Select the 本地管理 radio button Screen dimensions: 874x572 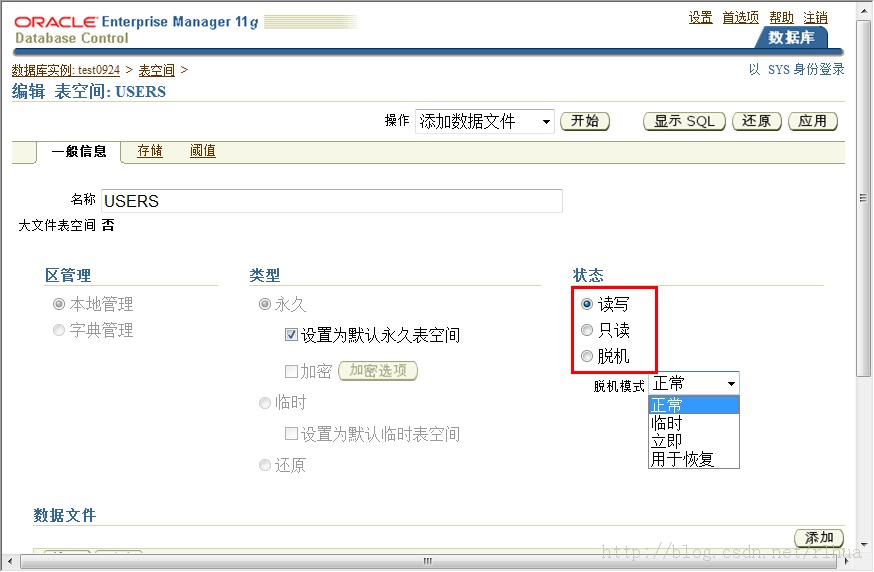pos(59,304)
